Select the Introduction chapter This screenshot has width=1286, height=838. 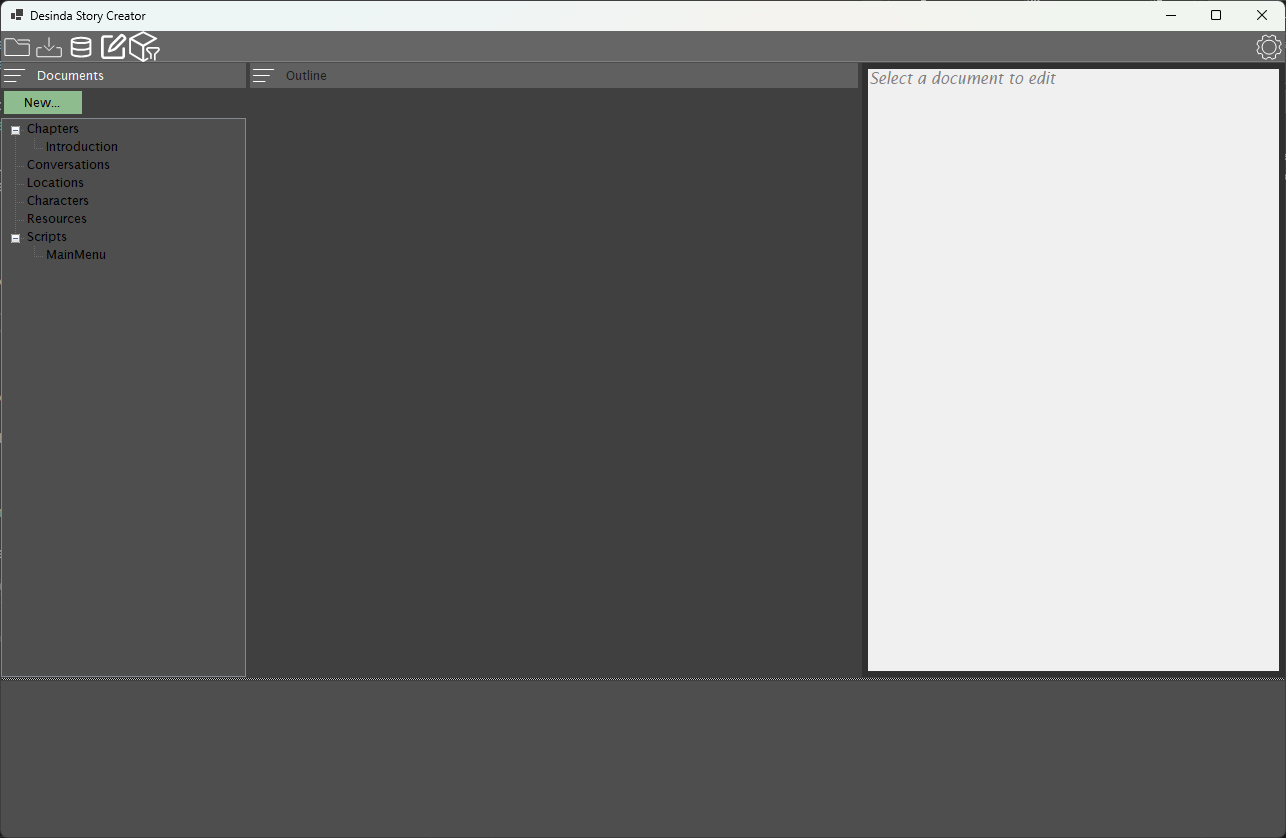pos(82,147)
